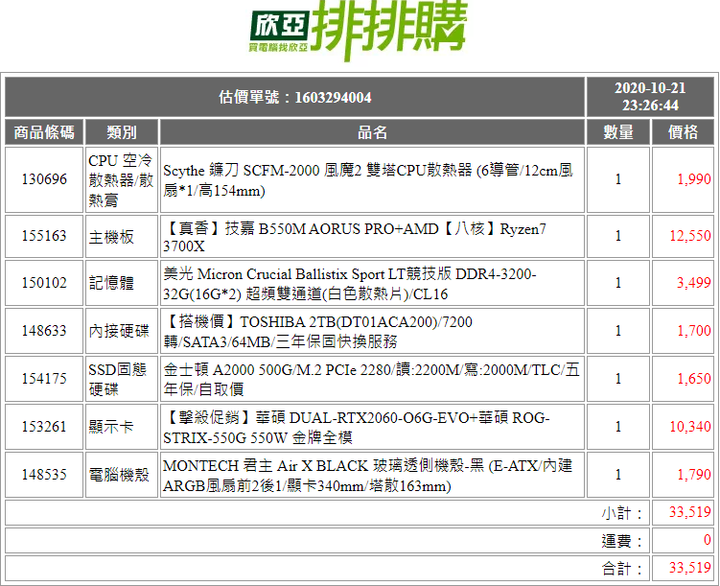Select barcode 153261
The image size is (720, 586).
(x=44, y=427)
